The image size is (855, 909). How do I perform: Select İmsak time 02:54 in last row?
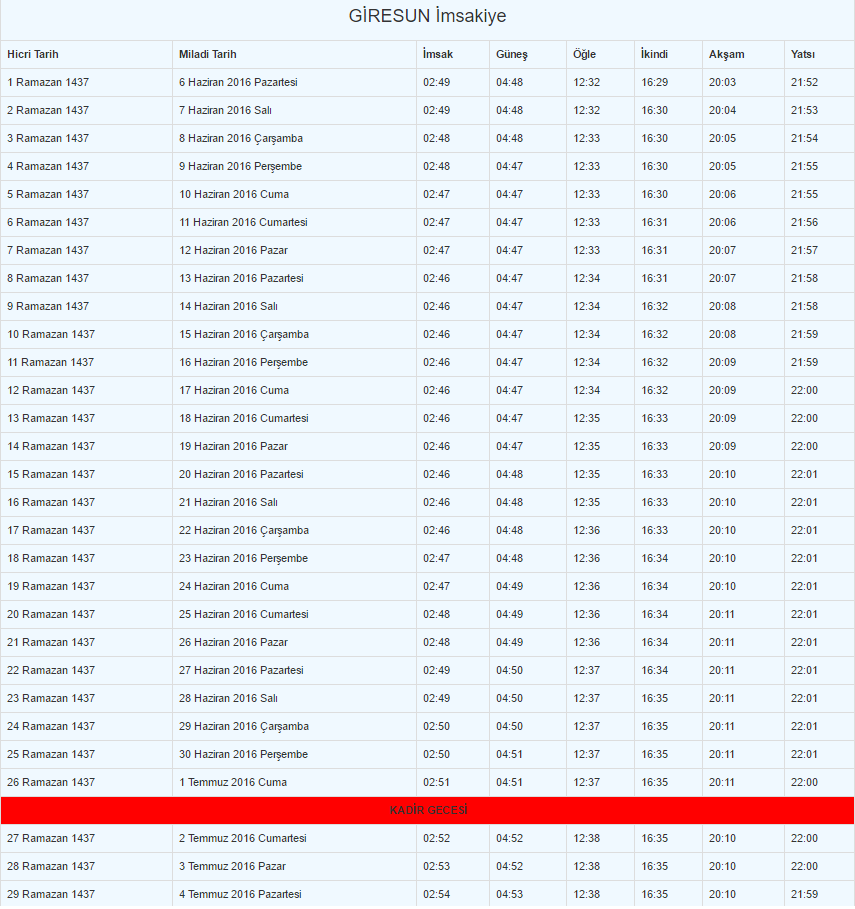[436, 895]
